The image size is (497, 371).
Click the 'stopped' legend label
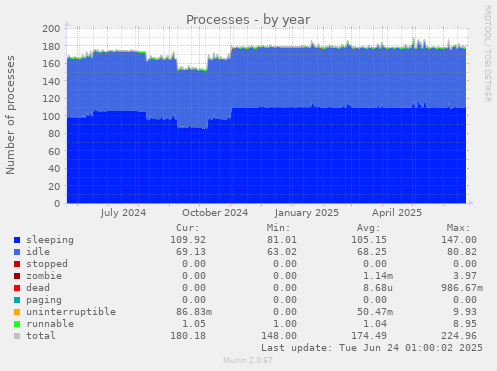pos(47,264)
